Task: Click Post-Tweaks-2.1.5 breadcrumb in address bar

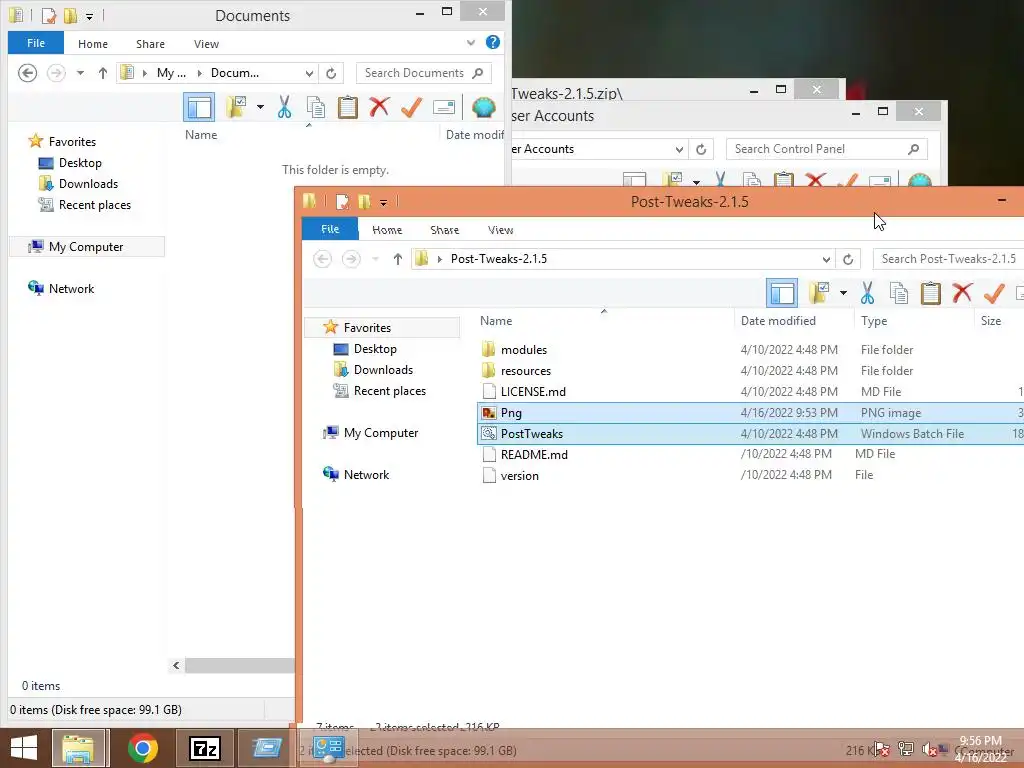Action: [x=499, y=259]
